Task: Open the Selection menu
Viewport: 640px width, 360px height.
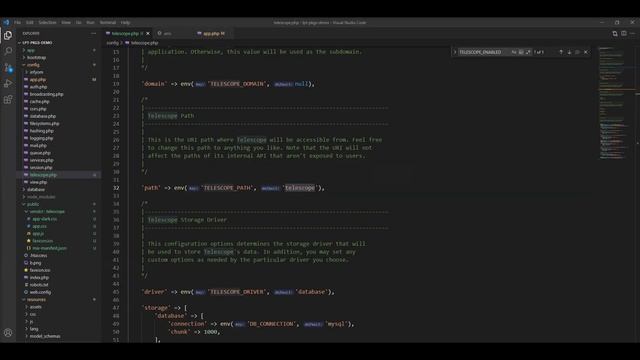Action: click(x=47, y=22)
